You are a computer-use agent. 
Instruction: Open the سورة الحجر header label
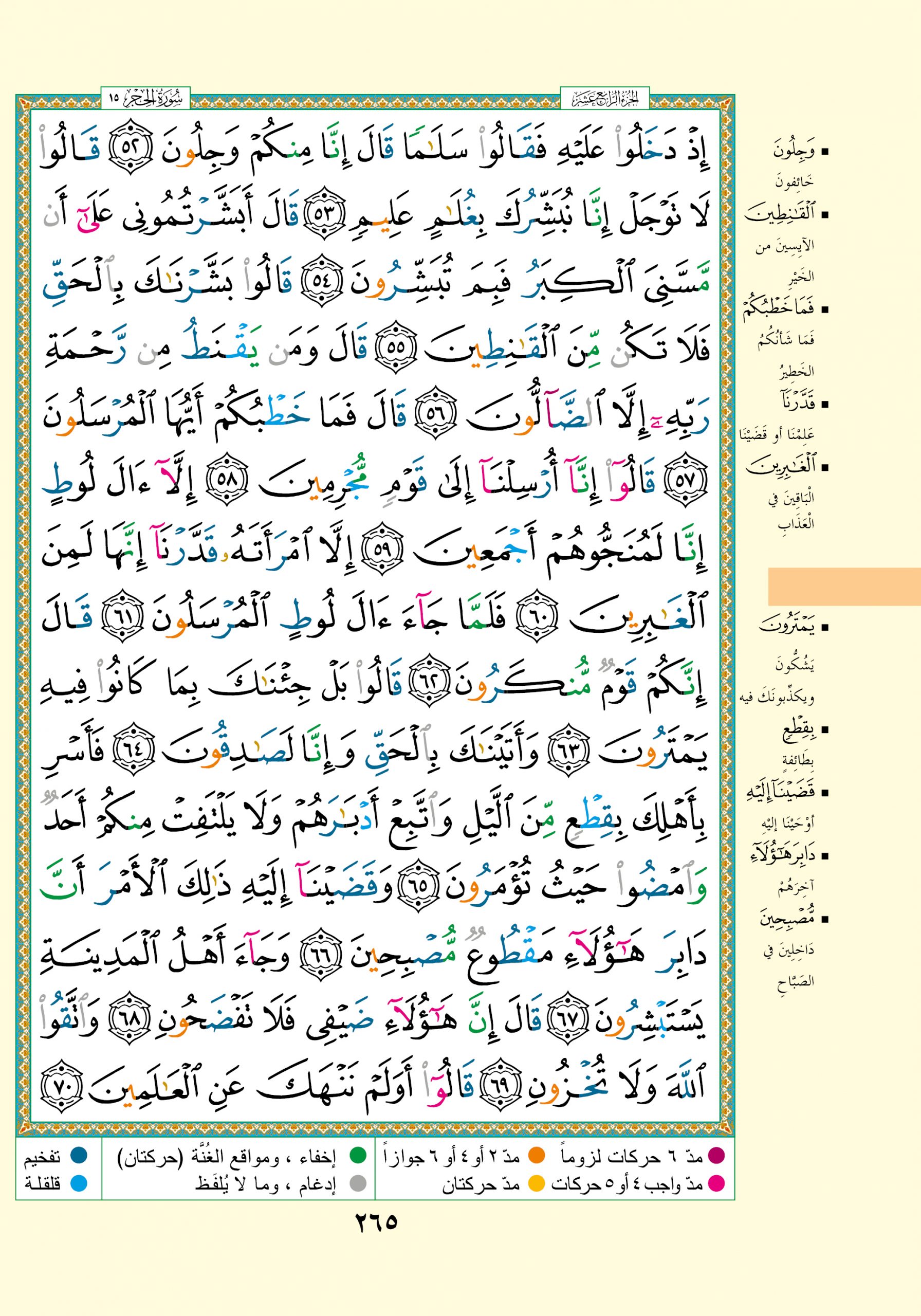[145, 99]
